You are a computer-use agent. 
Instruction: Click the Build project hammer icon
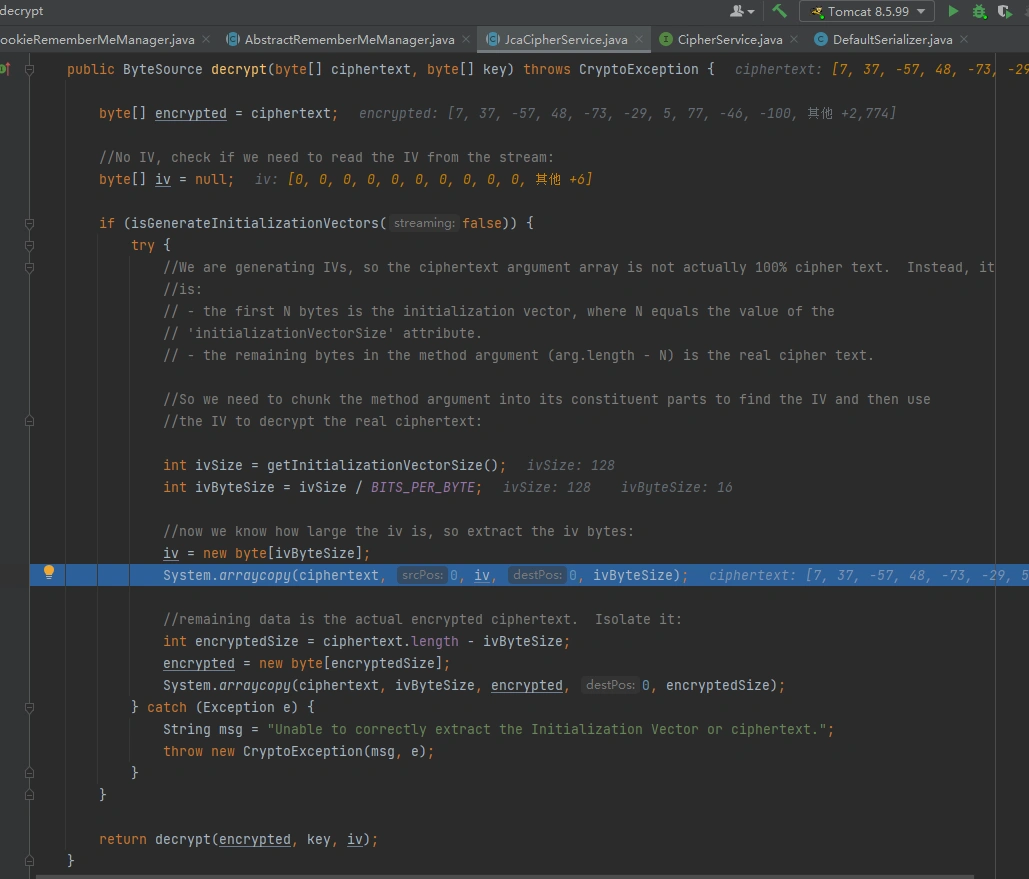click(x=780, y=12)
